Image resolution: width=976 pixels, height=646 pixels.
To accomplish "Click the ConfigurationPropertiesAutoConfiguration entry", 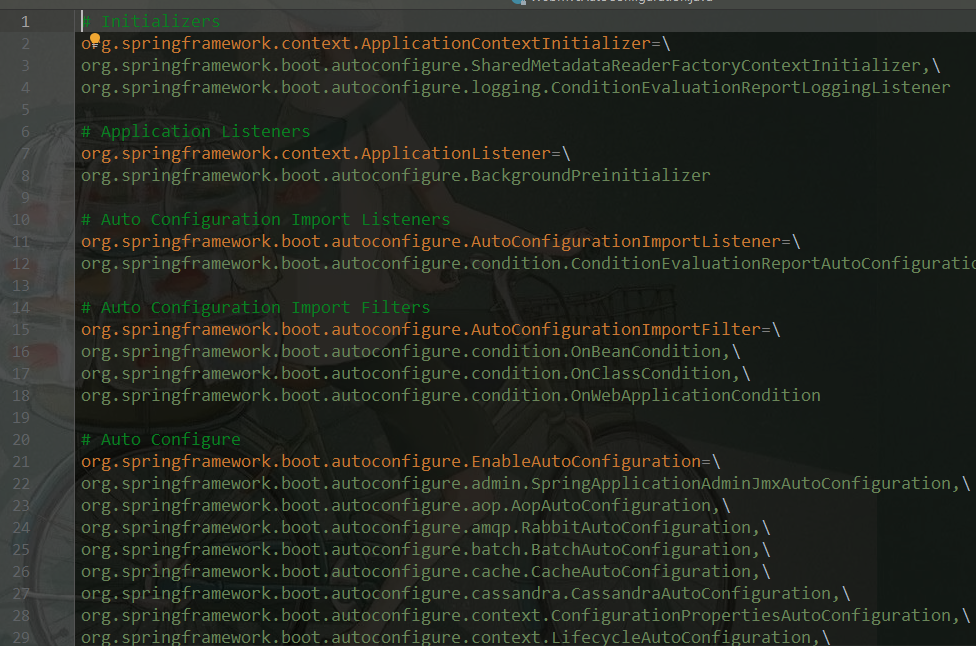I will (x=525, y=616).
